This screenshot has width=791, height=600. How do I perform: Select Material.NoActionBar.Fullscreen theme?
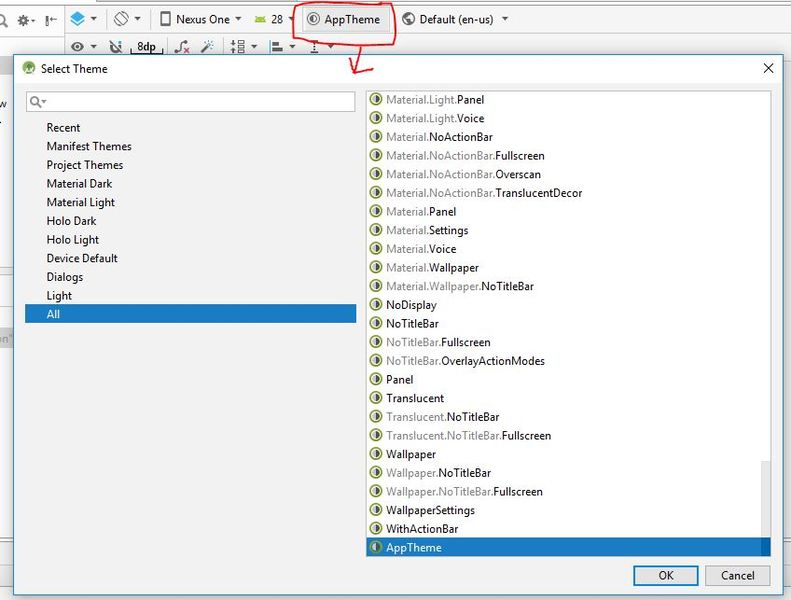pos(465,155)
